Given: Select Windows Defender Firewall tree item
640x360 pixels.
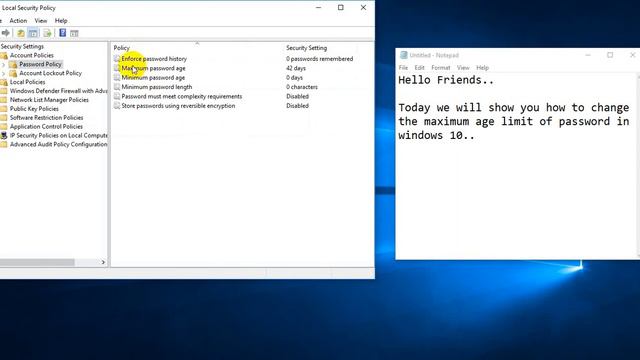Looking at the screenshot, I should click(x=58, y=91).
